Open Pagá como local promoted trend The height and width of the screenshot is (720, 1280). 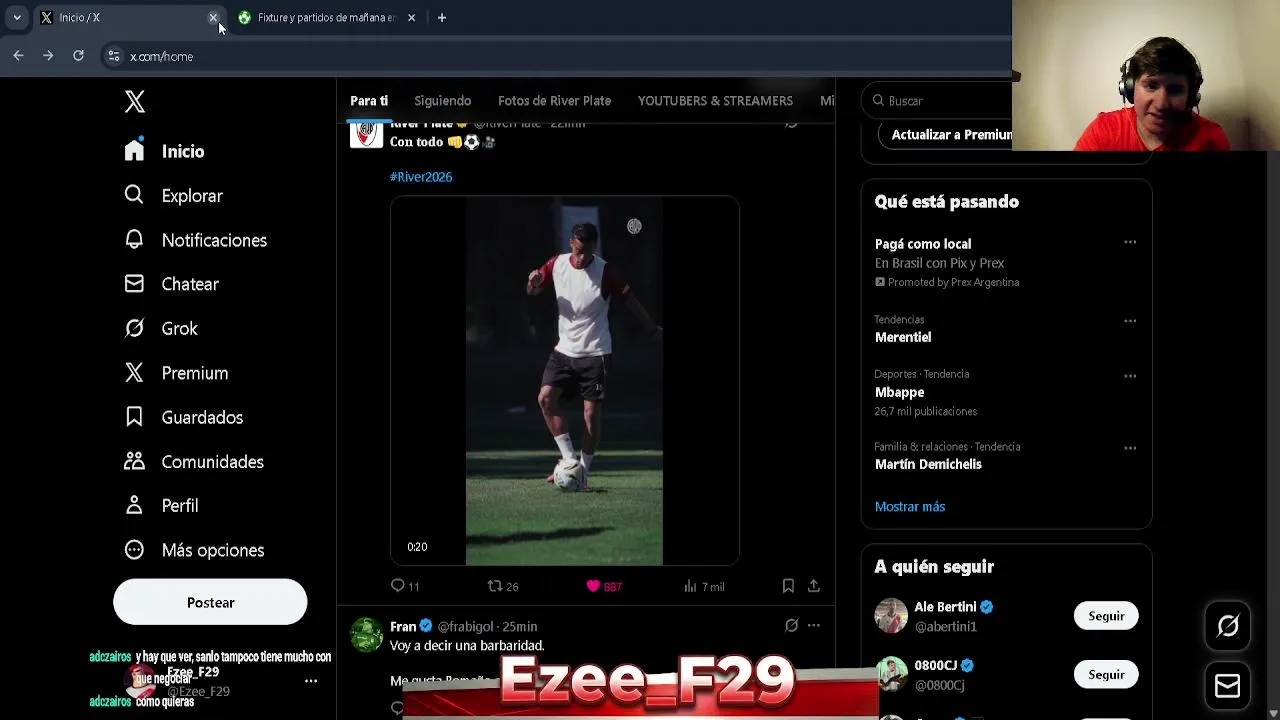coord(923,243)
